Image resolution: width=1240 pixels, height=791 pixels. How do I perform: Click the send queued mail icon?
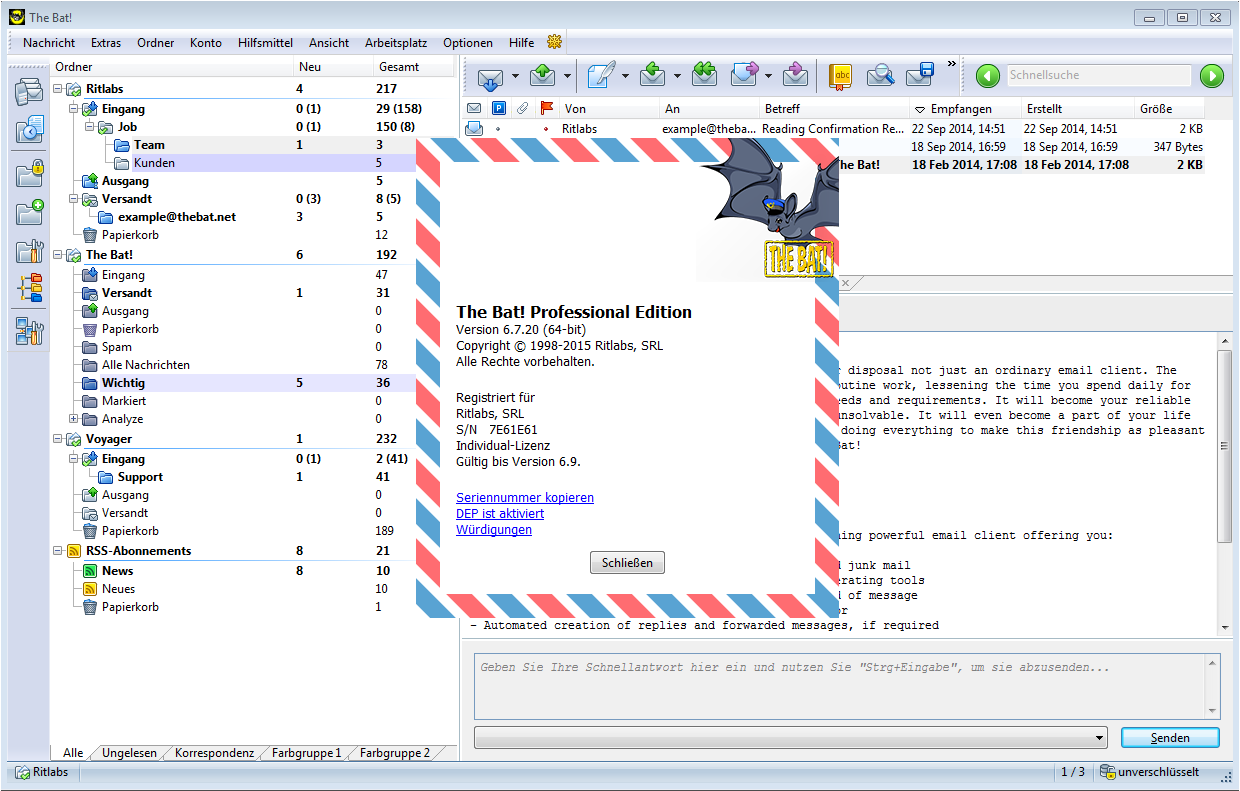[543, 76]
